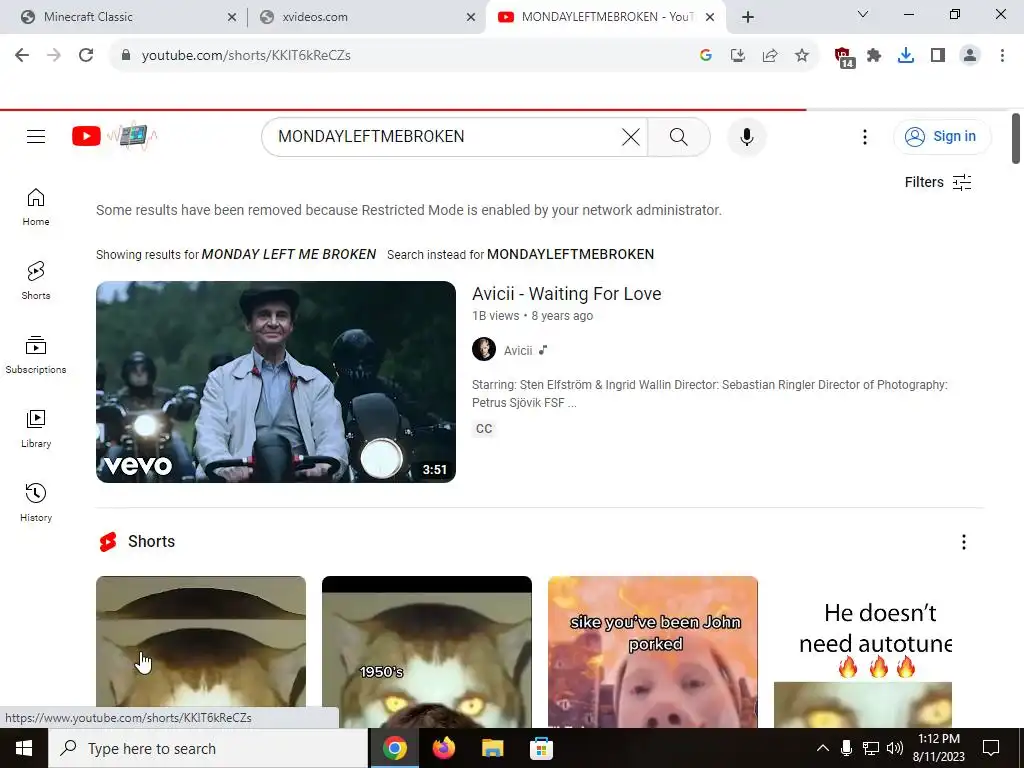Open Library in sidebar
The height and width of the screenshot is (768, 1024).
click(36, 429)
